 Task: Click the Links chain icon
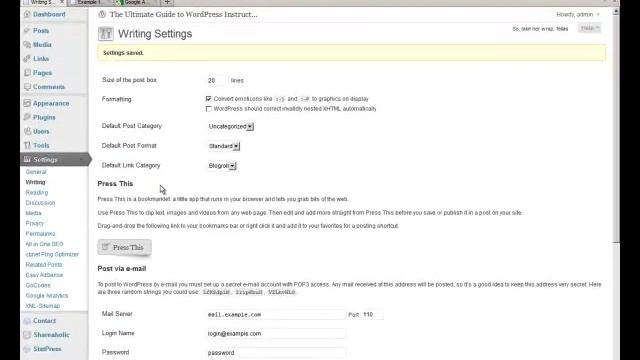27,59
